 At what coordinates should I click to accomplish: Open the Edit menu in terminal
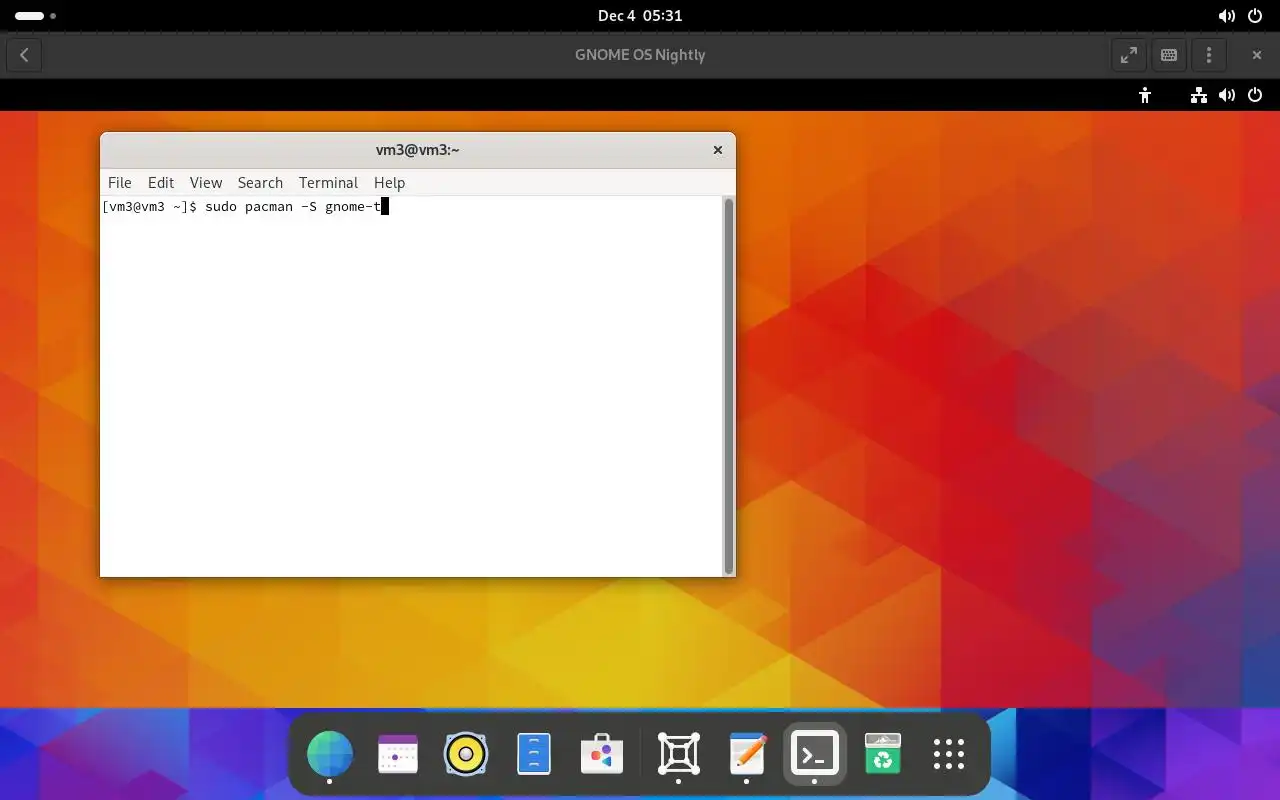click(161, 182)
